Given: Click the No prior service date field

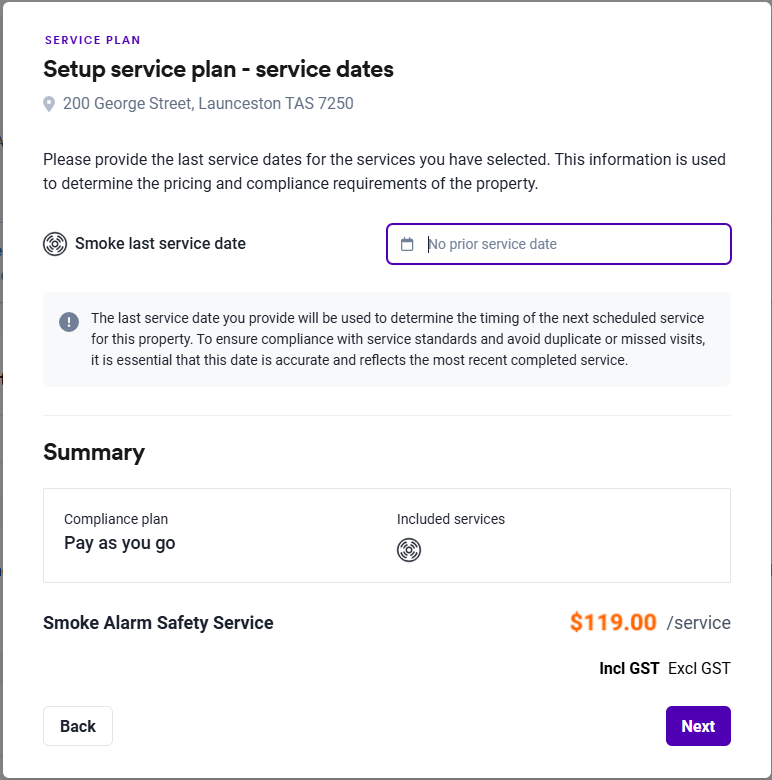Looking at the screenshot, I should [570, 244].
